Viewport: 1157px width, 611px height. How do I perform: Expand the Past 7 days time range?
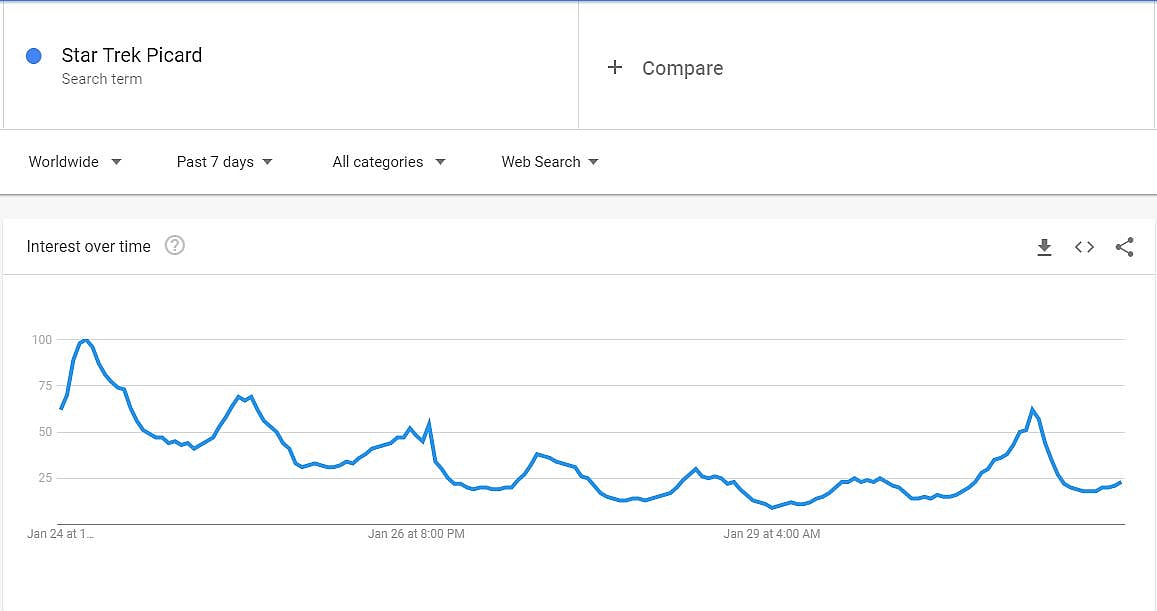point(224,162)
